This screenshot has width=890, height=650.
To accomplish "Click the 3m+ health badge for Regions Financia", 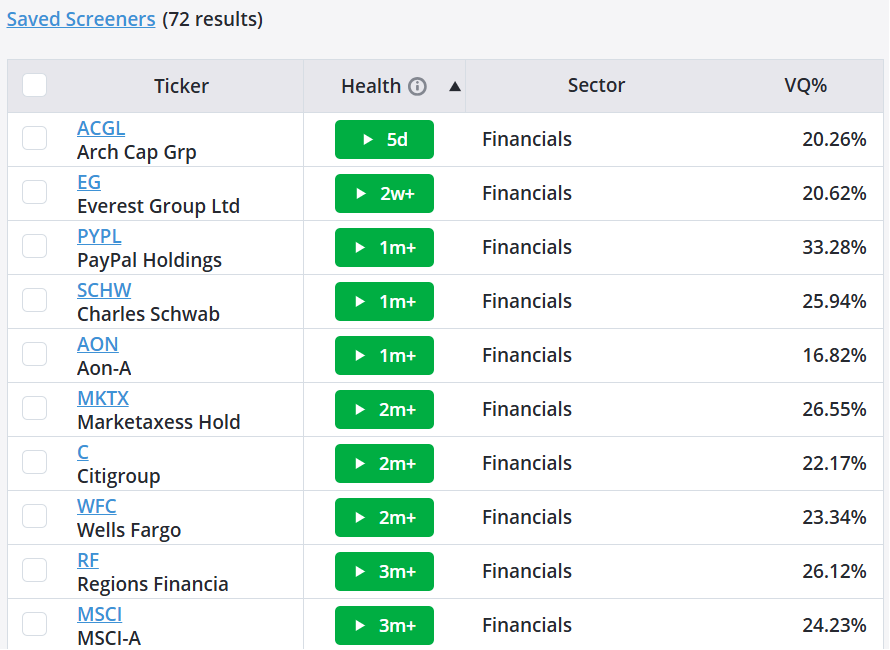I will (384, 572).
